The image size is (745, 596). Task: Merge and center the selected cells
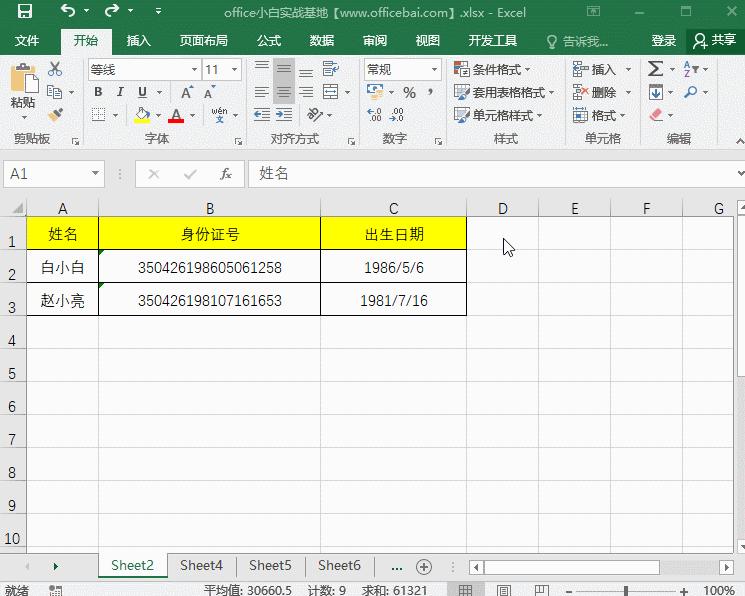331,92
